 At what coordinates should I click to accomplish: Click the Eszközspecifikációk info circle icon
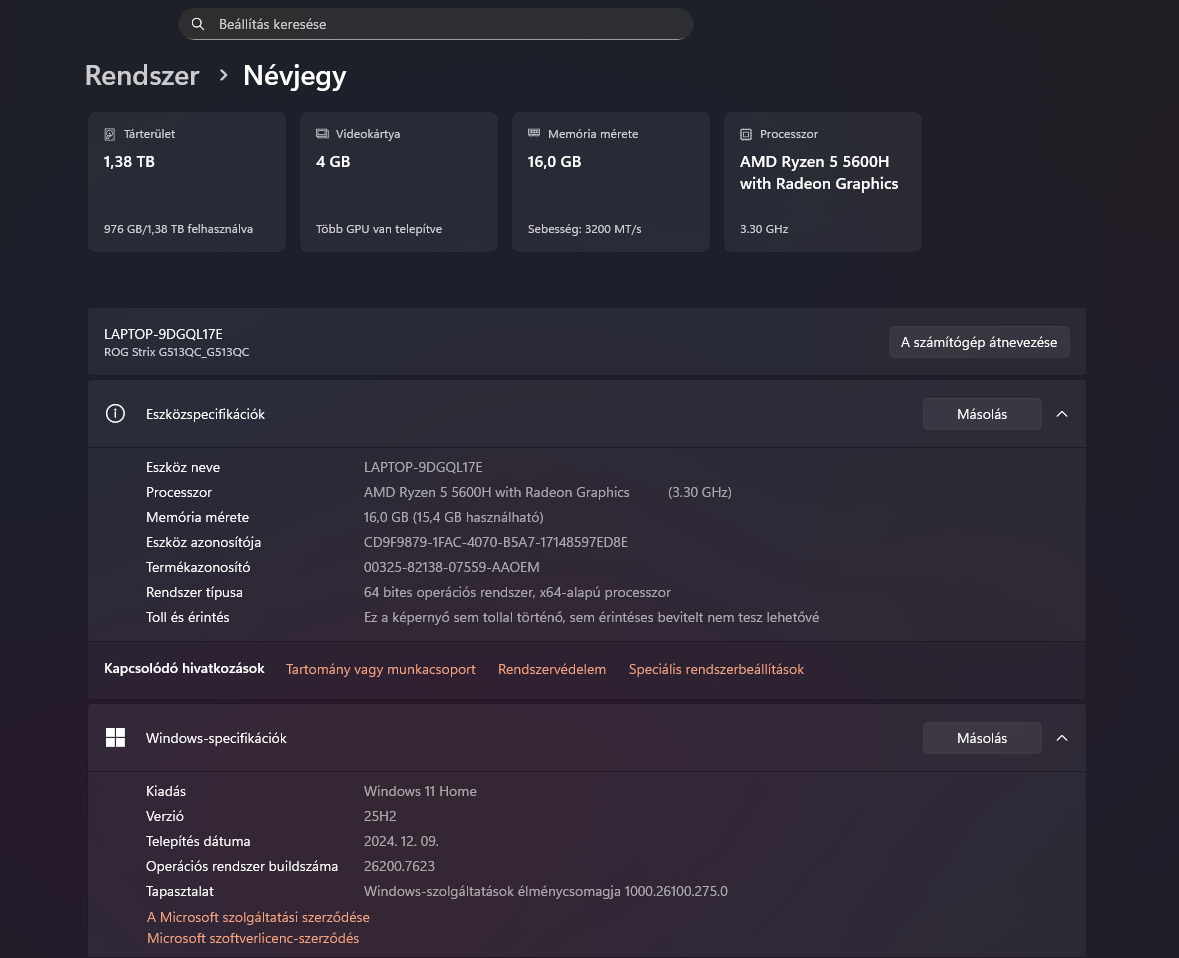(x=115, y=414)
